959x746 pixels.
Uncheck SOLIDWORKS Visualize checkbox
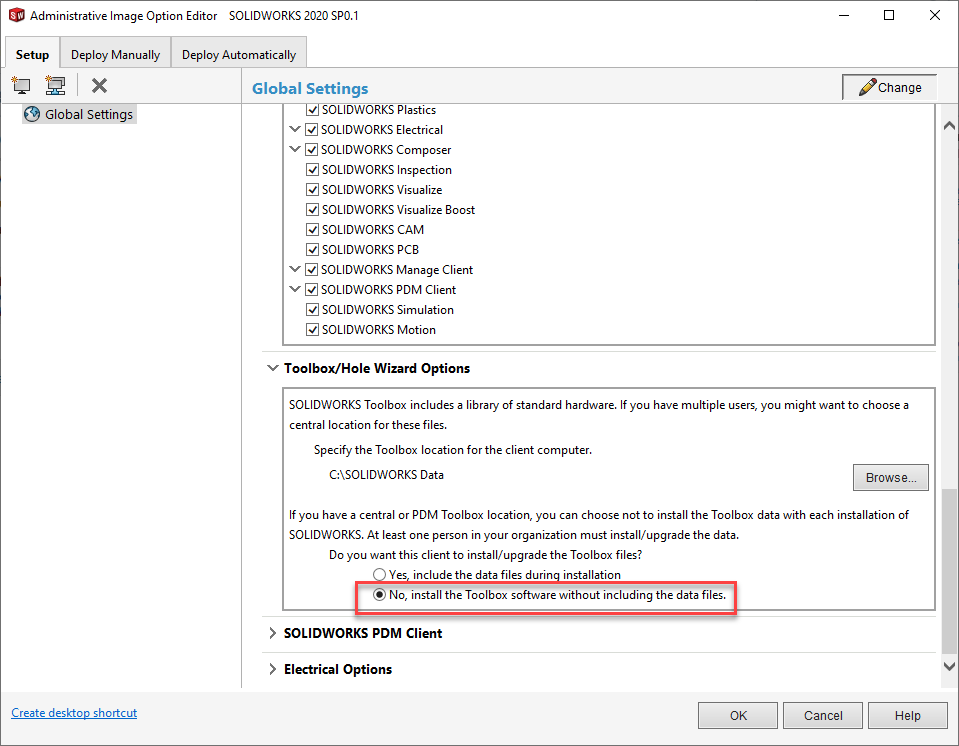click(x=313, y=190)
